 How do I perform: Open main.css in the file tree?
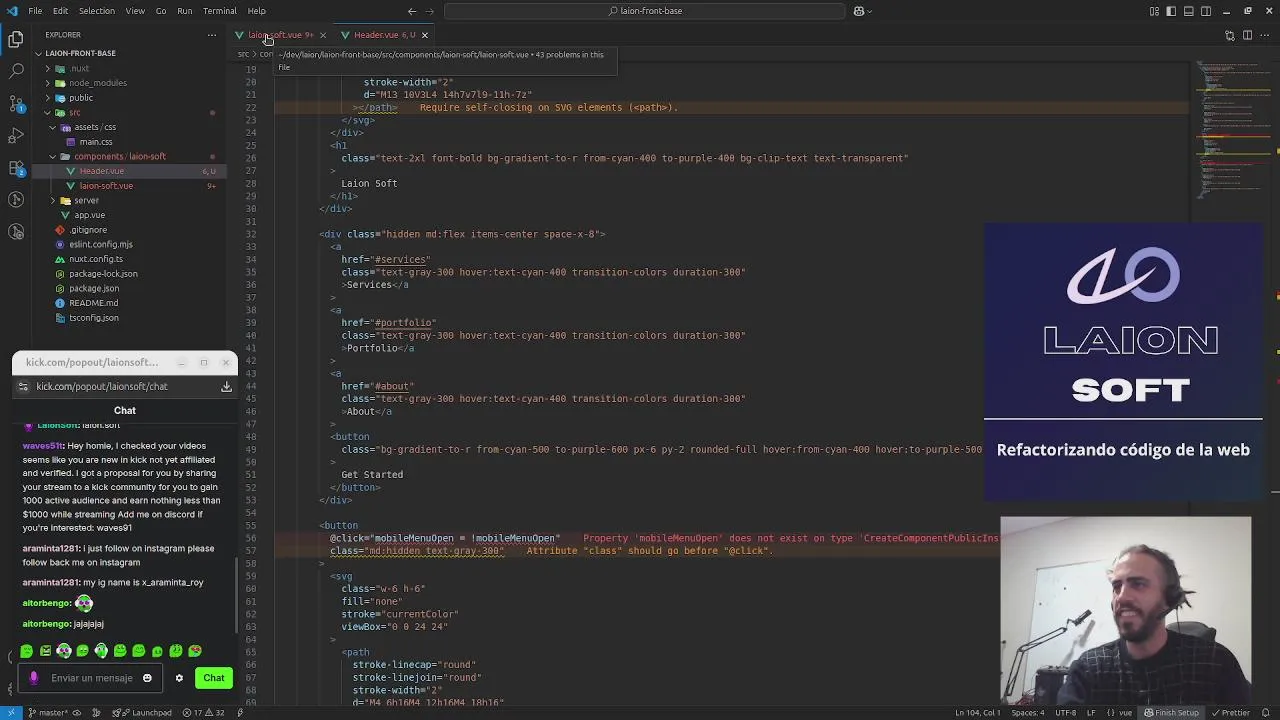[x=96, y=142]
